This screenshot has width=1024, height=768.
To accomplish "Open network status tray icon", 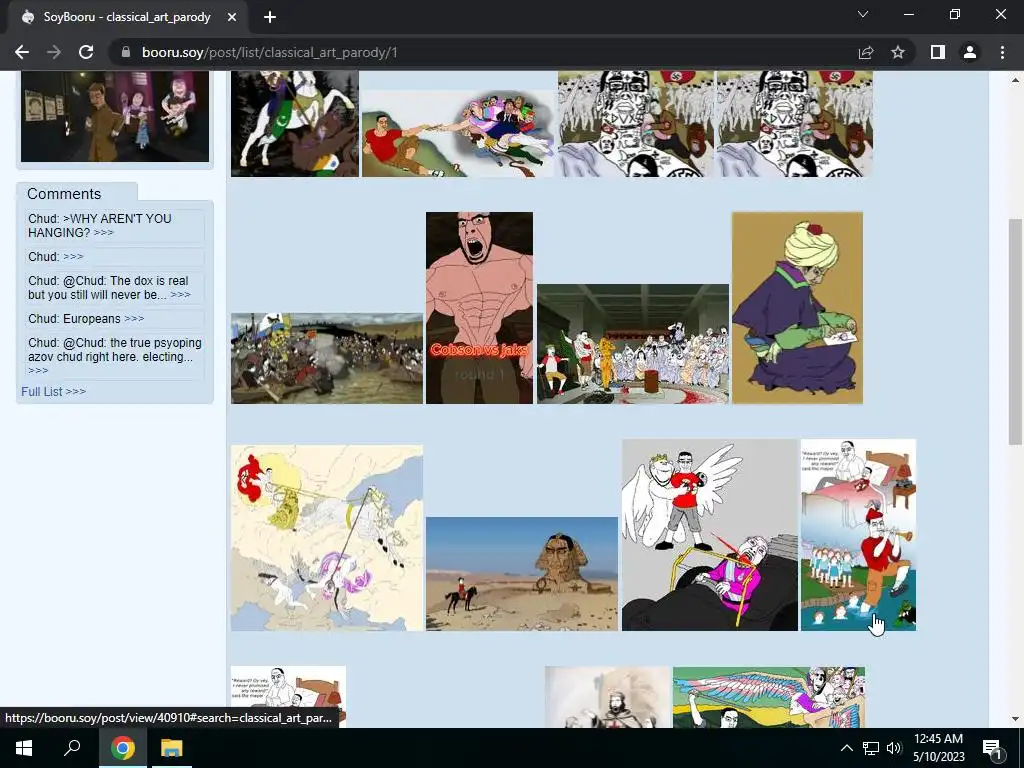I will click(x=871, y=748).
